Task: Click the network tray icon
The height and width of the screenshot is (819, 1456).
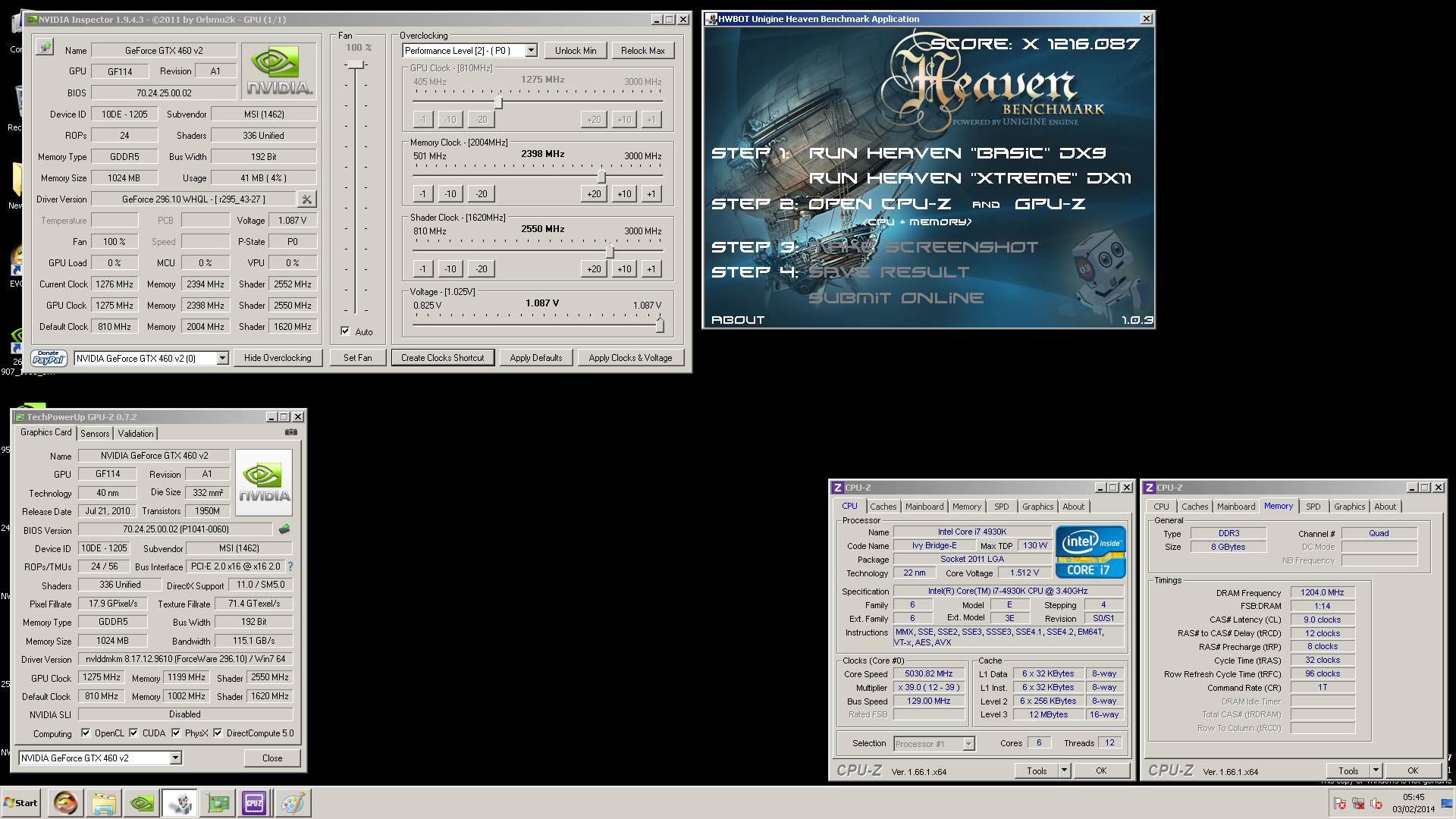Action: [x=1358, y=804]
